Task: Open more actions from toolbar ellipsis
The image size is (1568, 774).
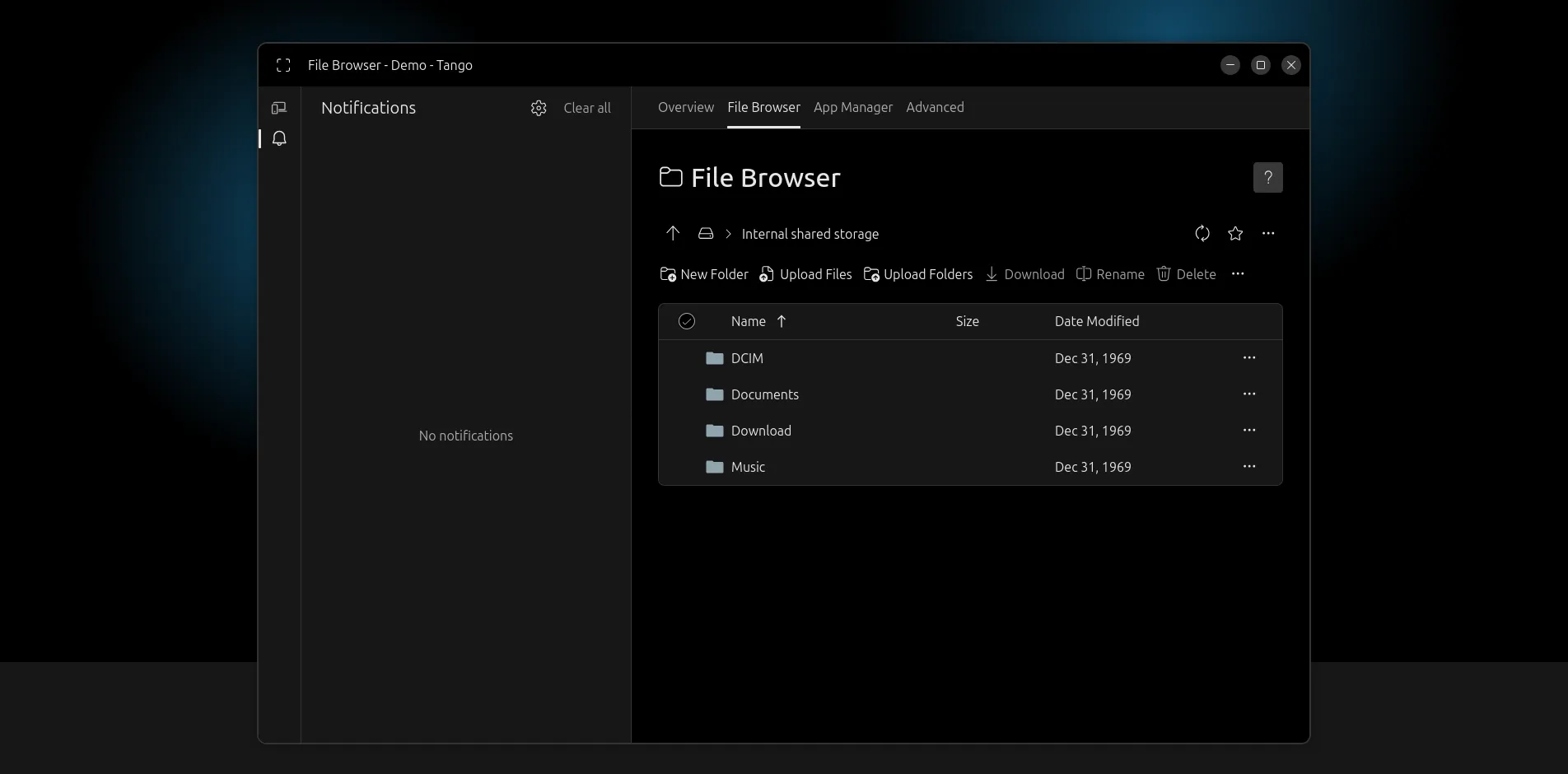Action: tap(1238, 274)
